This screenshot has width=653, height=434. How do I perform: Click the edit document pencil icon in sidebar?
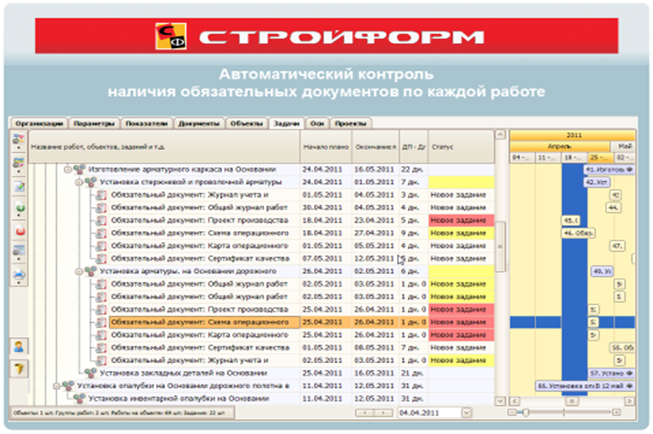19,186
